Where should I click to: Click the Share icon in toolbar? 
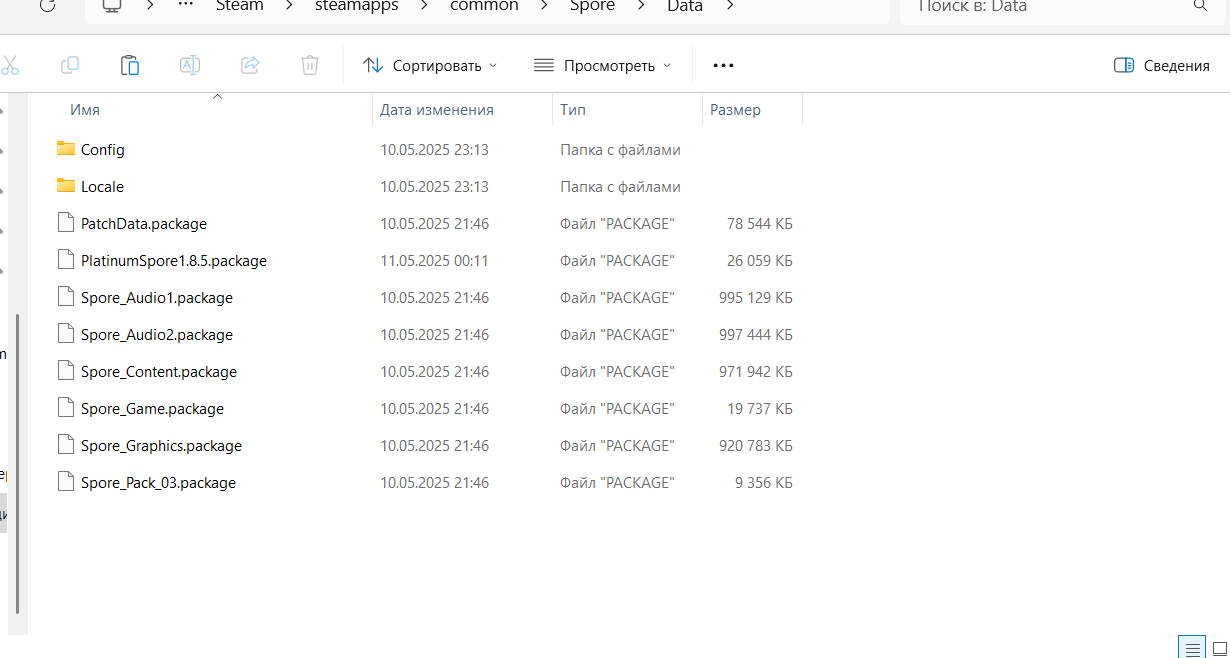(x=250, y=65)
